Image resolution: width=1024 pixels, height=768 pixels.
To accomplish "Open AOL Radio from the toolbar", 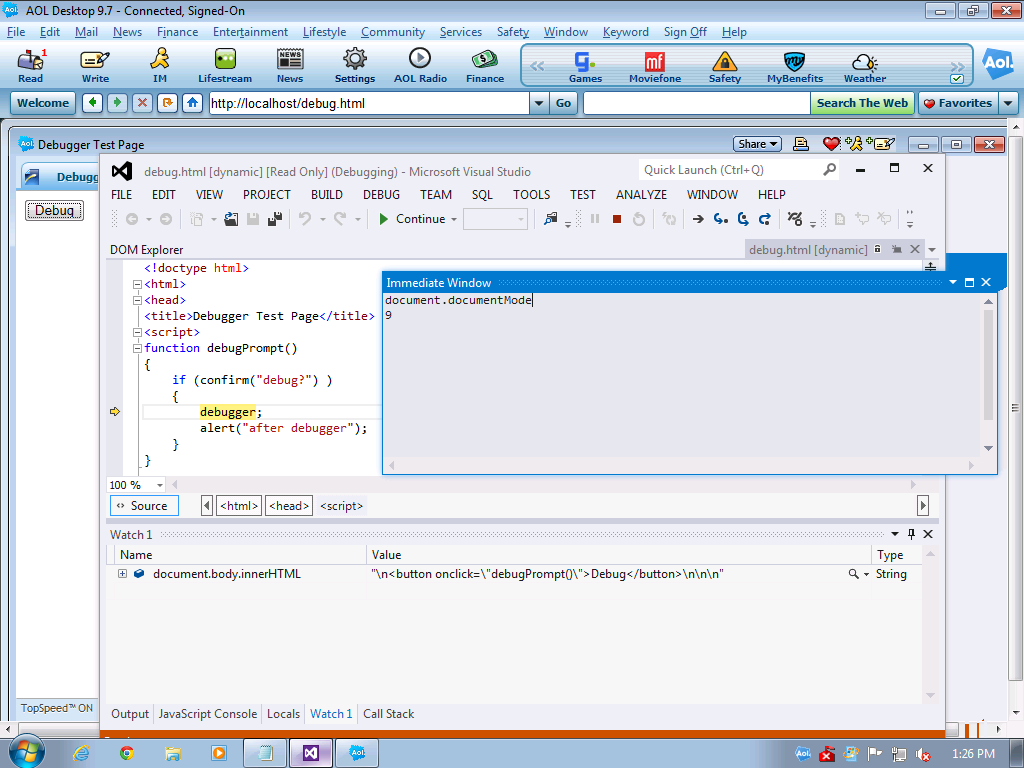I will (x=420, y=65).
